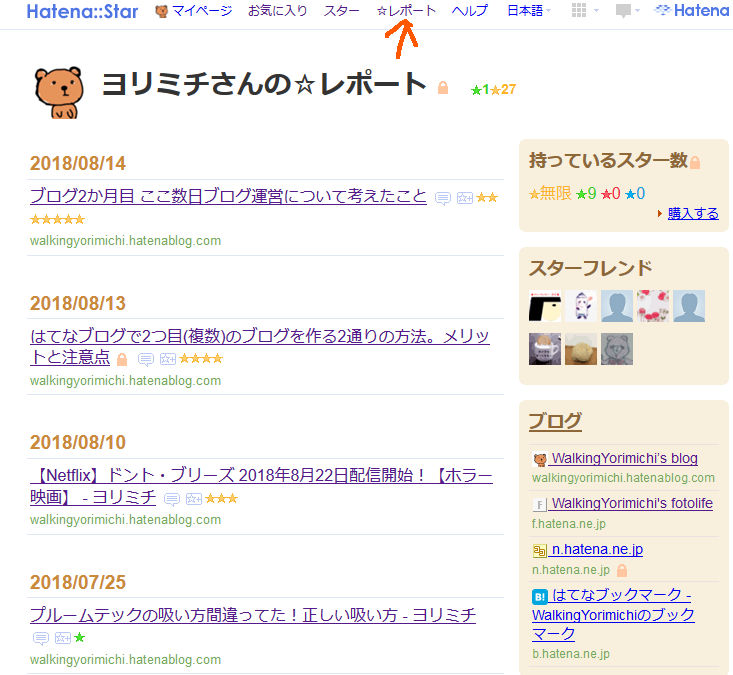Click the comment icon on the Netflix ドント・ブリーズ entry
This screenshot has width=733, height=675.
[x=172, y=499]
